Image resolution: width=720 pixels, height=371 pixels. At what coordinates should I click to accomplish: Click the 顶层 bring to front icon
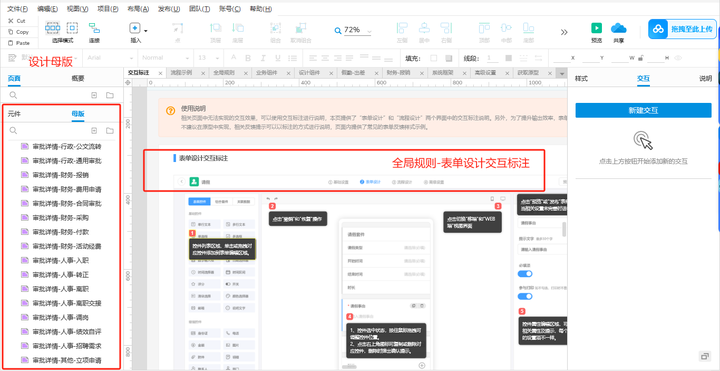pos(216,28)
